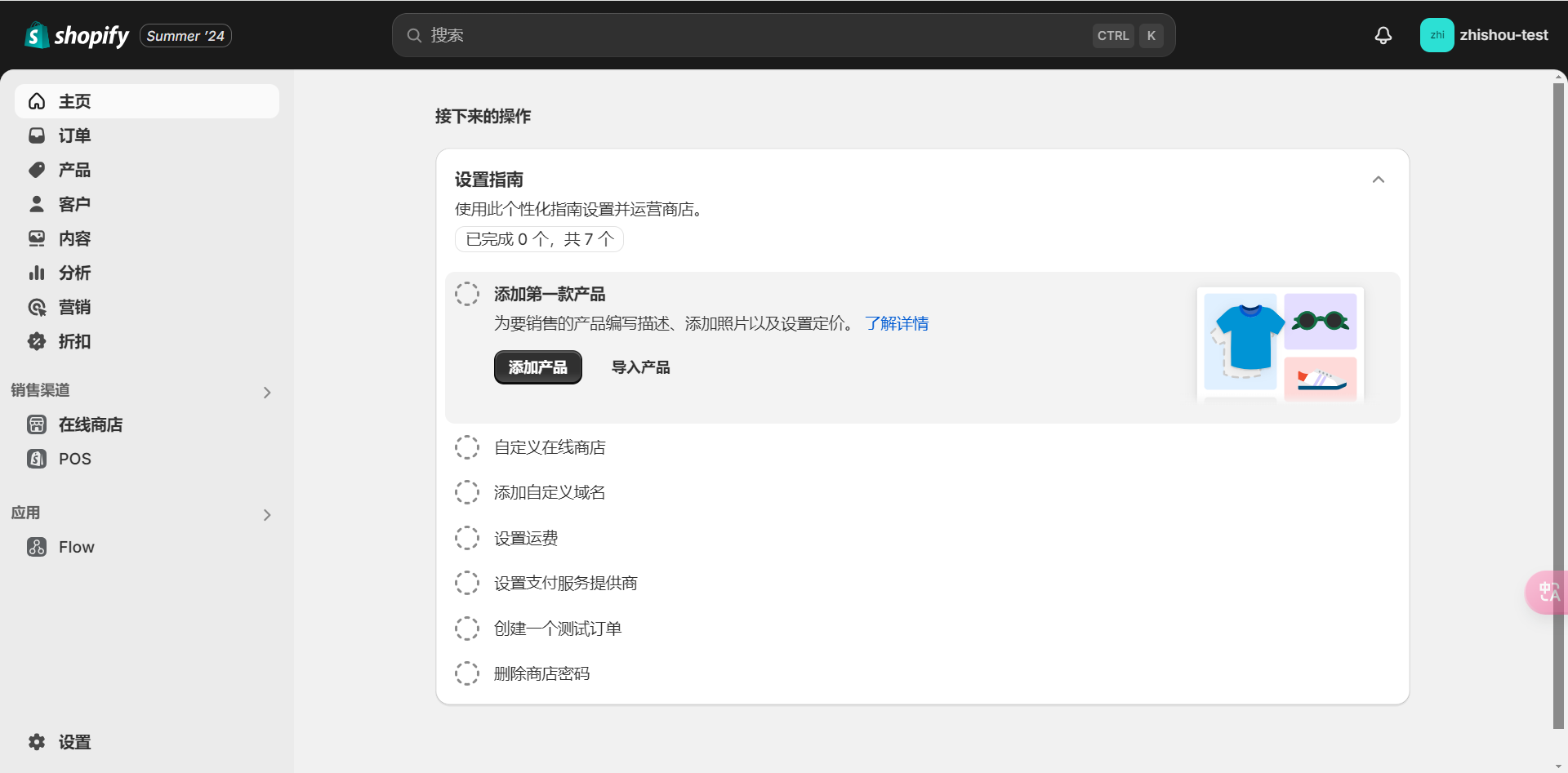Click the Shopify logo
The height and width of the screenshot is (773, 1568).
(x=77, y=35)
